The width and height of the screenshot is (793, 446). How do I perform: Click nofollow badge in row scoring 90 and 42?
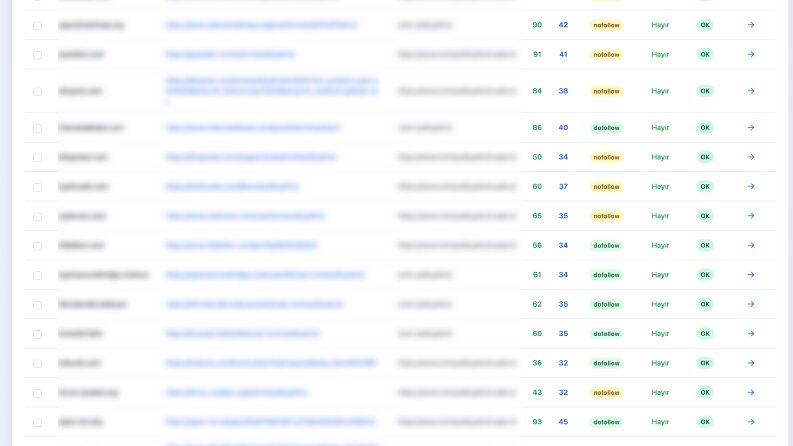tap(606, 25)
